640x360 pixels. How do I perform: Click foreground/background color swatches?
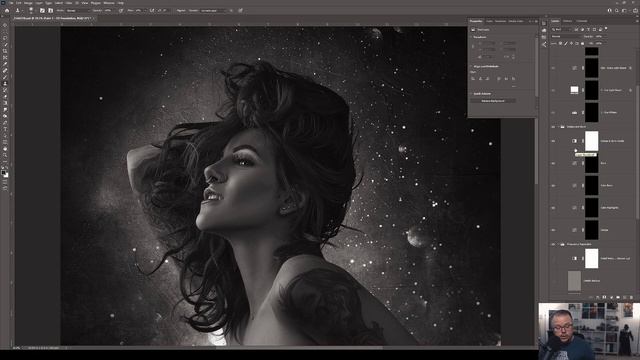pos(4,173)
